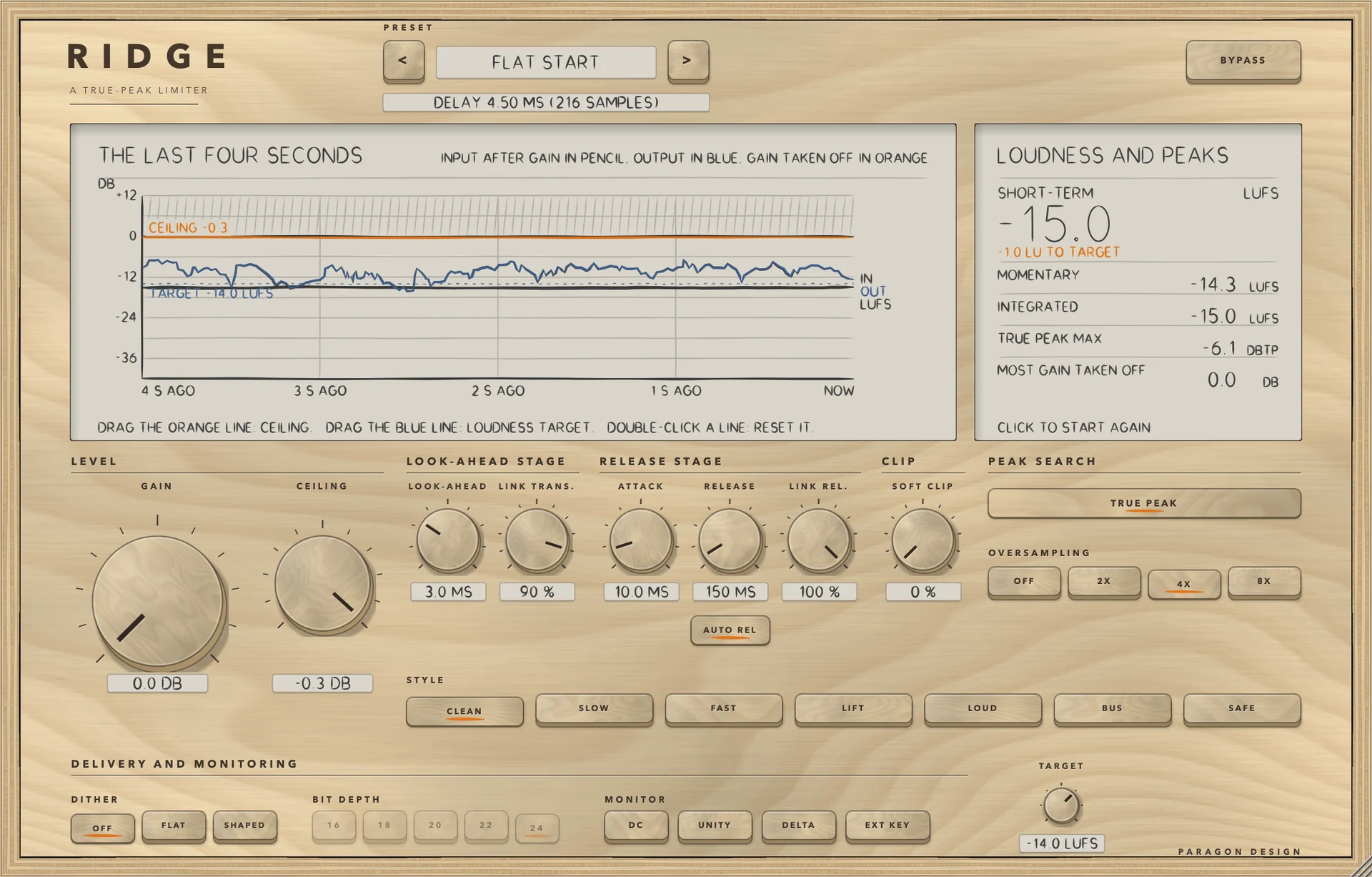The height and width of the screenshot is (877, 1372).
Task: Click the small Target knob
Action: point(1061,806)
